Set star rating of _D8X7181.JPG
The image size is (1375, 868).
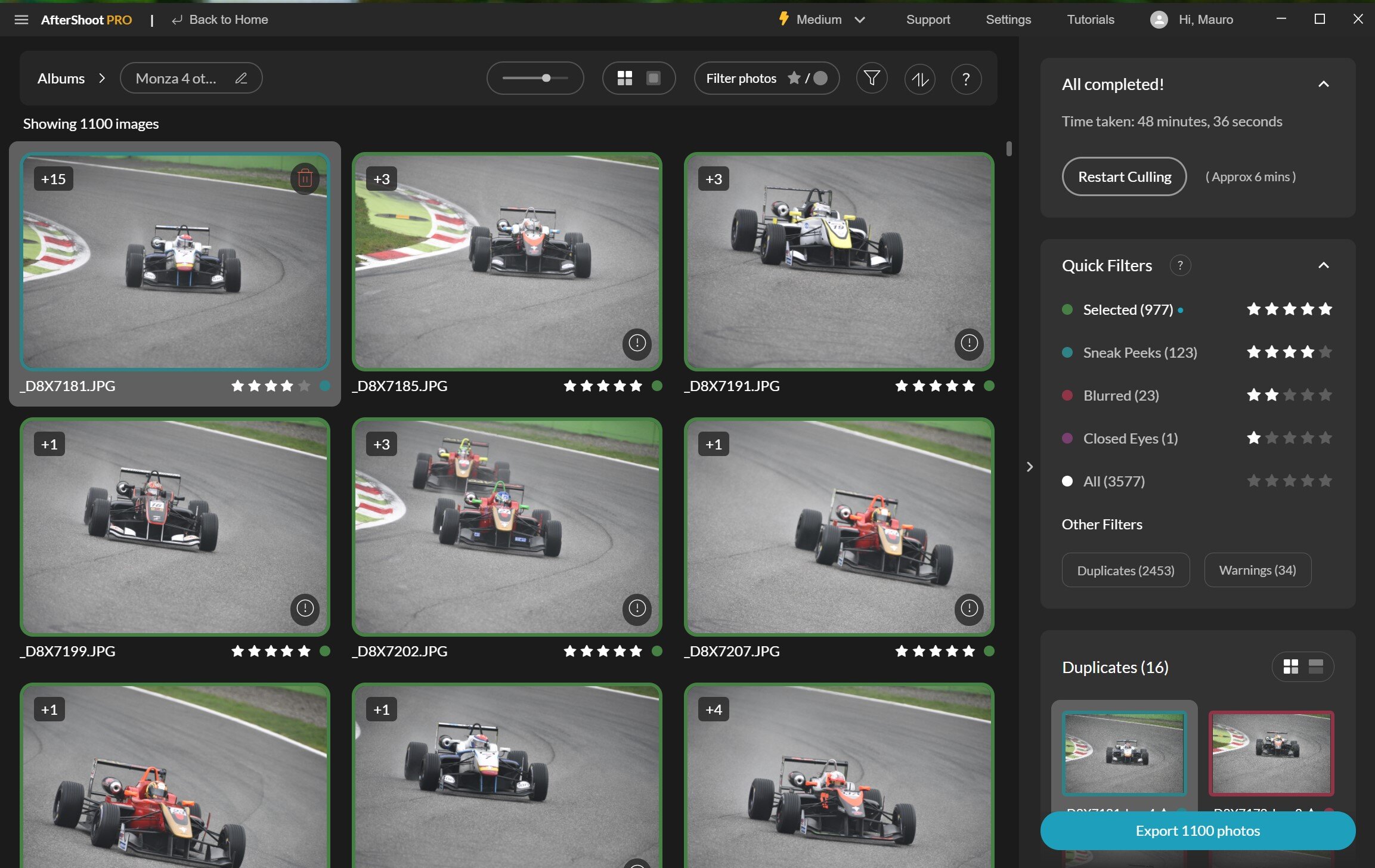271,386
